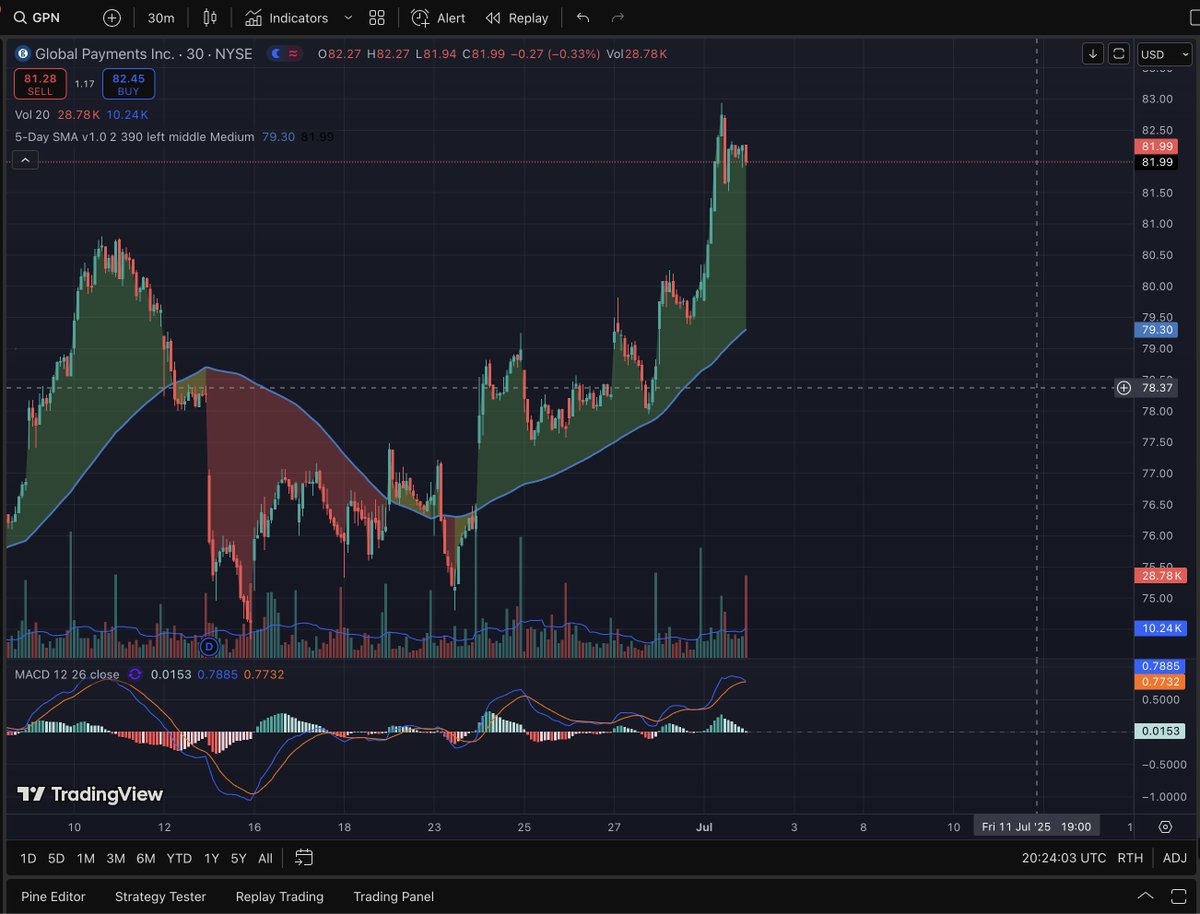Click the red 81.99 price label
This screenshot has width=1200, height=914.
(x=1156, y=146)
